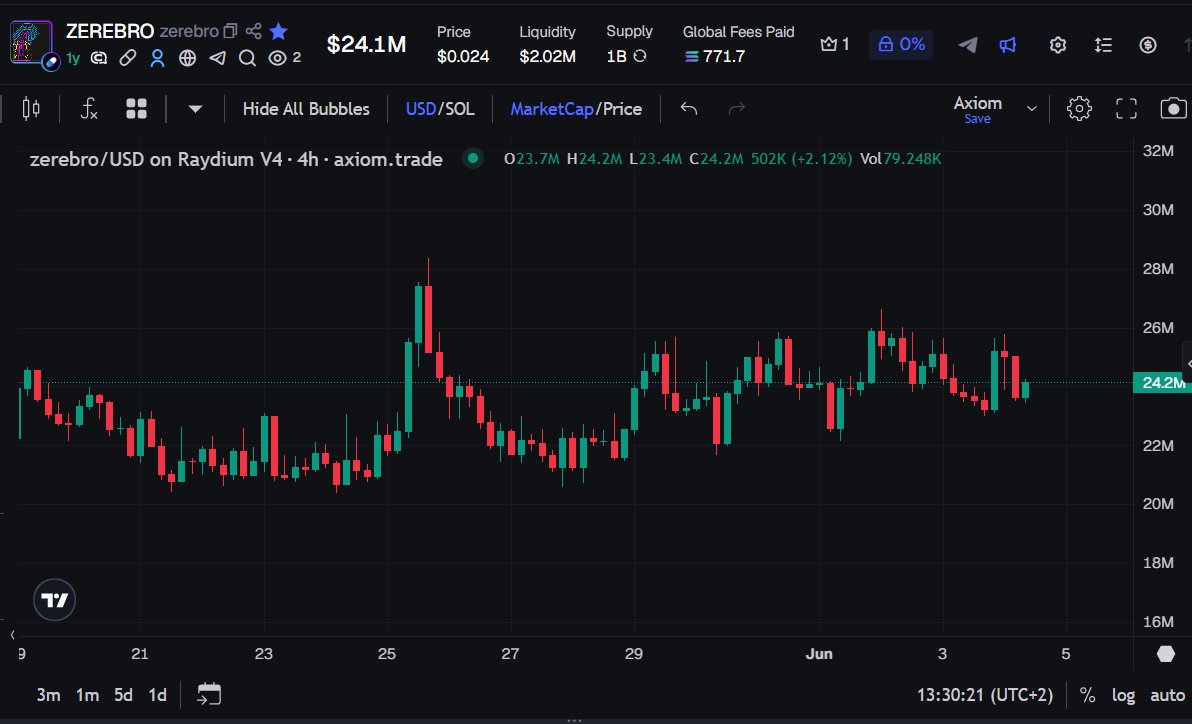1192x724 pixels.
Task: Open the candlestick chart type selector
Action: point(31,109)
